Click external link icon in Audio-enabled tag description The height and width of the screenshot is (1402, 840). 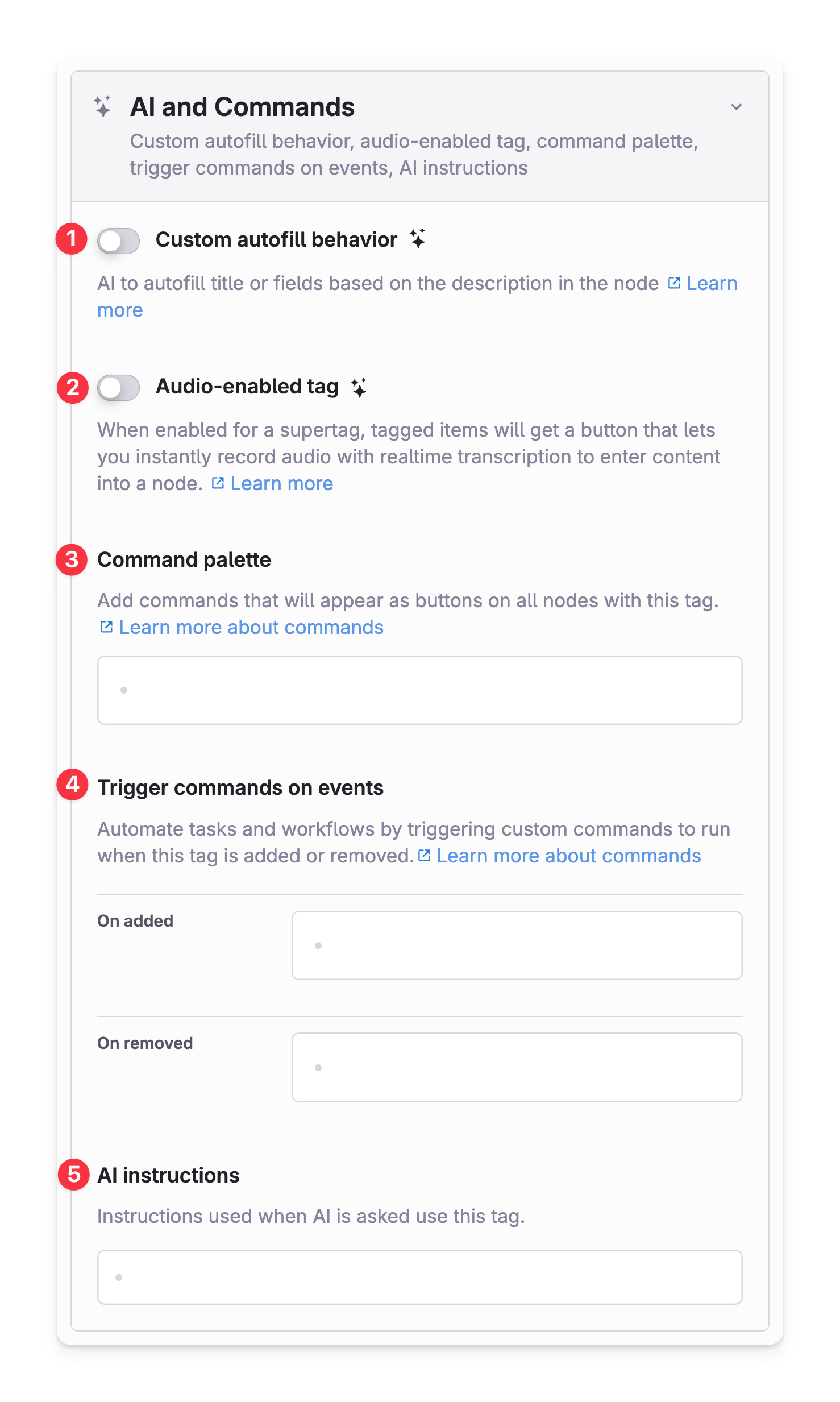[218, 483]
